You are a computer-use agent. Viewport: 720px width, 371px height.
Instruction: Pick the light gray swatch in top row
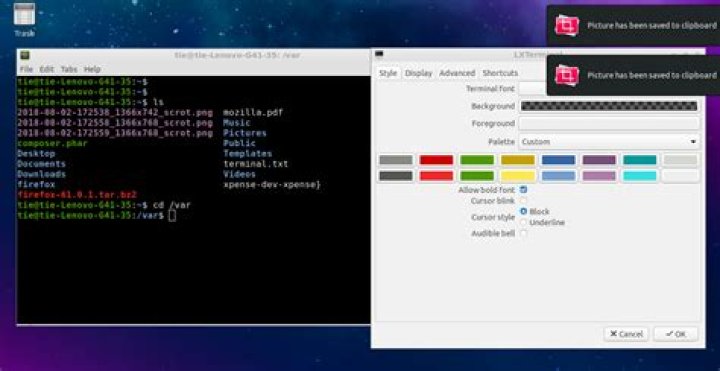(681, 160)
